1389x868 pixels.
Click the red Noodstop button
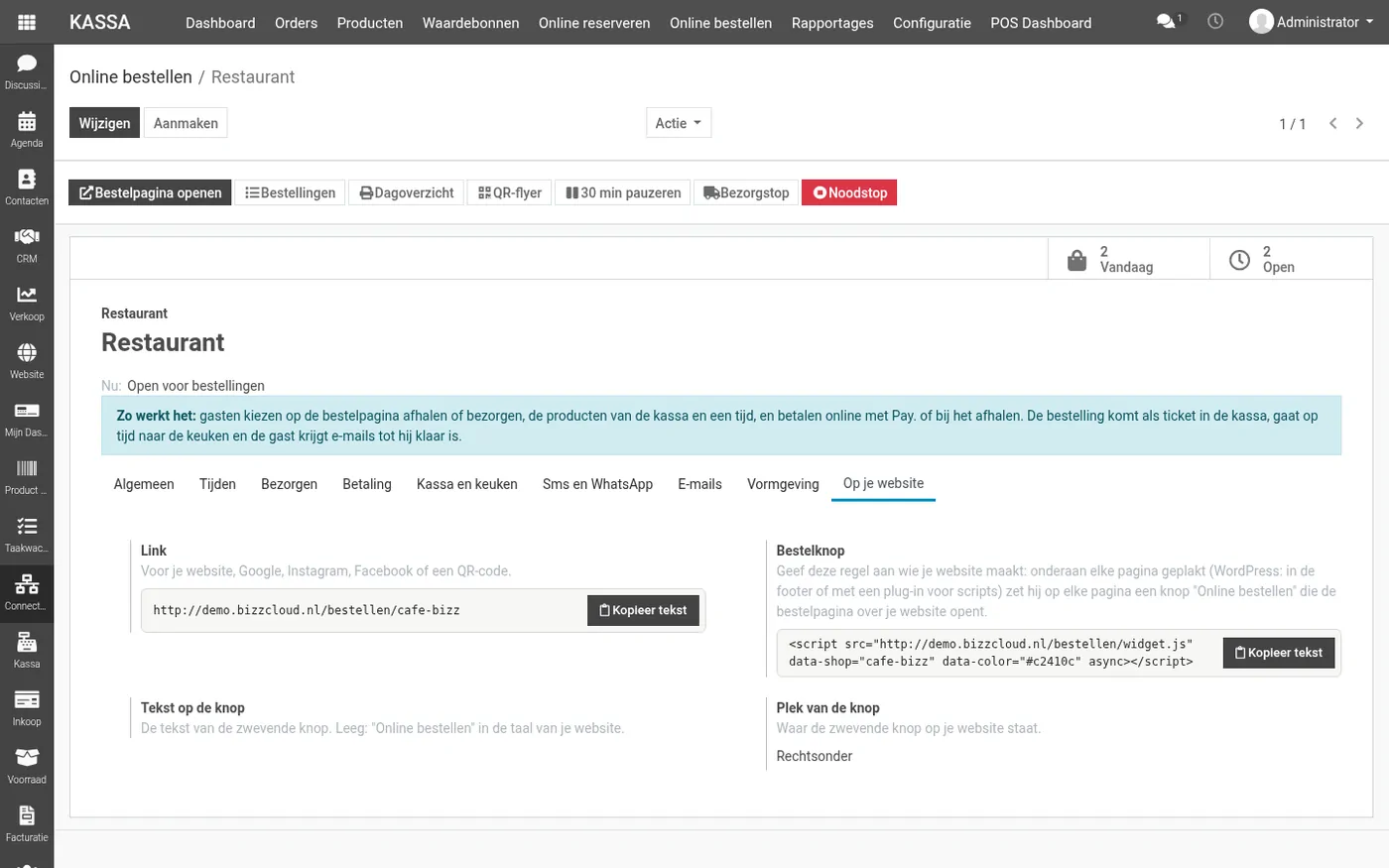[x=849, y=192]
